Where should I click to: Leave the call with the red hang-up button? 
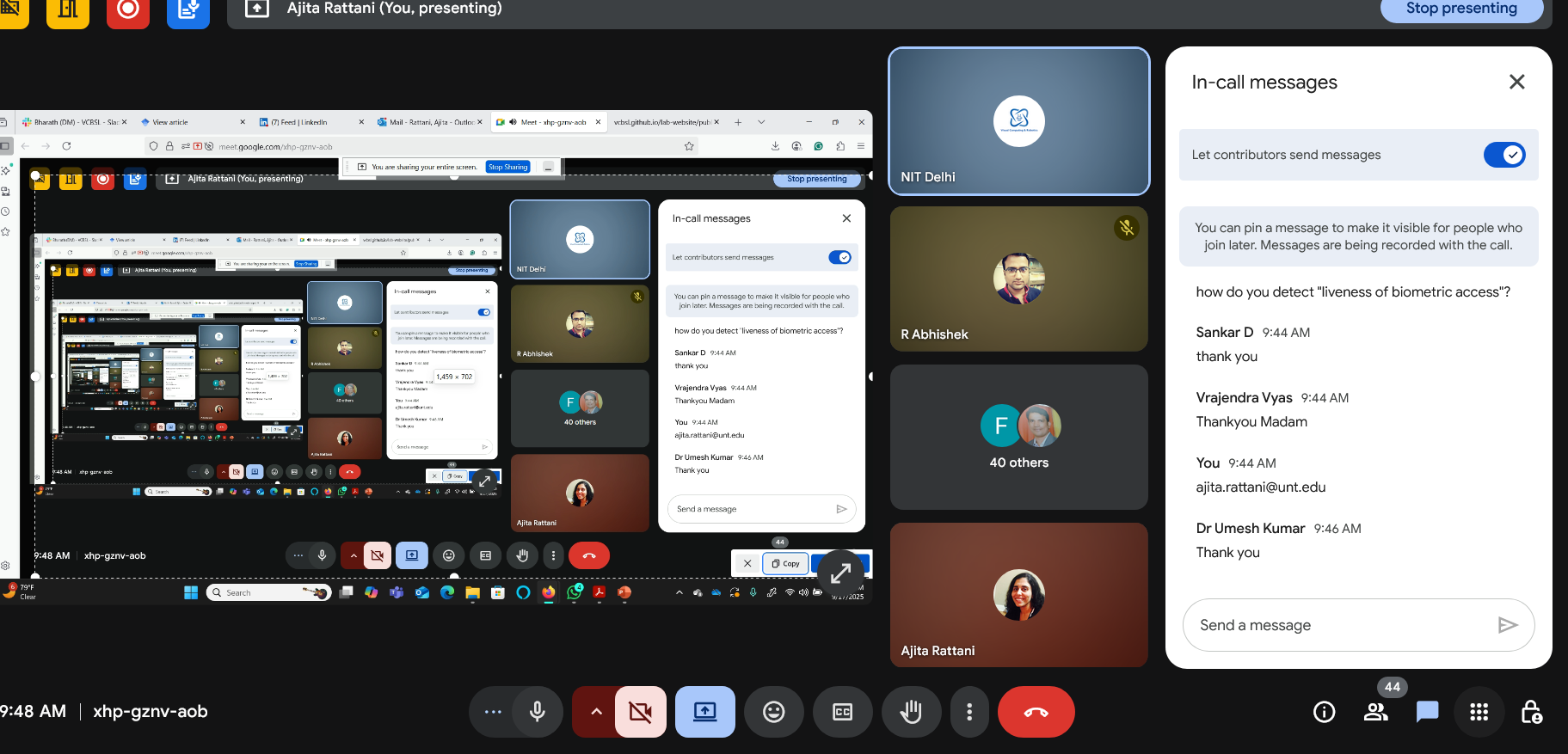[x=1036, y=712]
